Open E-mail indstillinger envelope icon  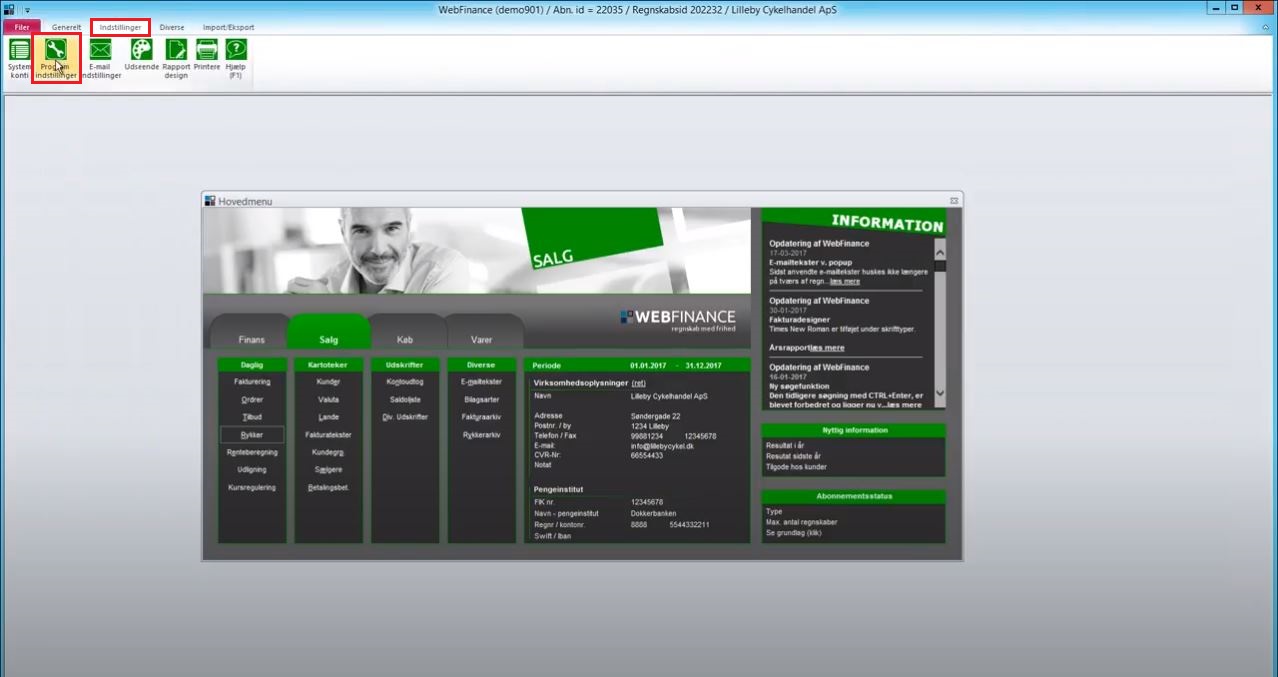pos(99,58)
